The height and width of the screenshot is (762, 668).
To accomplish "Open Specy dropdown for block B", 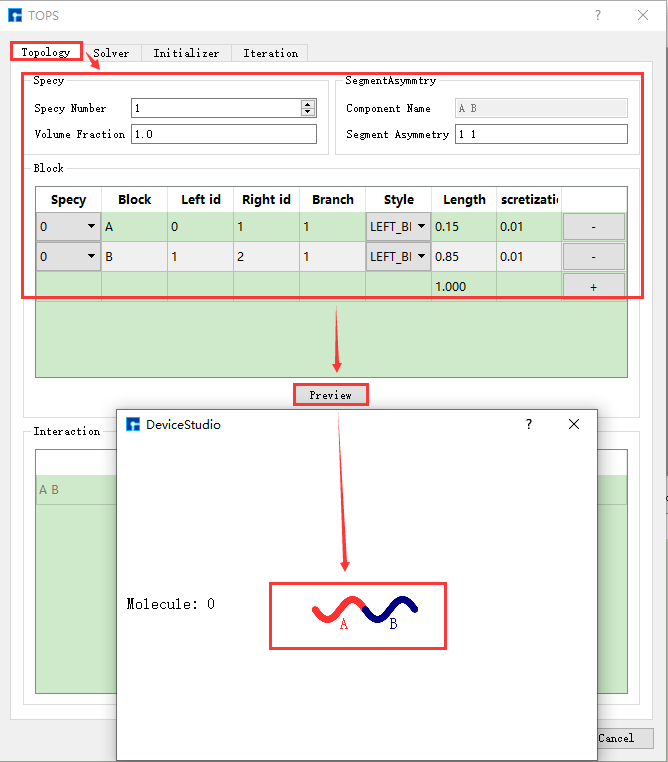I will 91,257.
